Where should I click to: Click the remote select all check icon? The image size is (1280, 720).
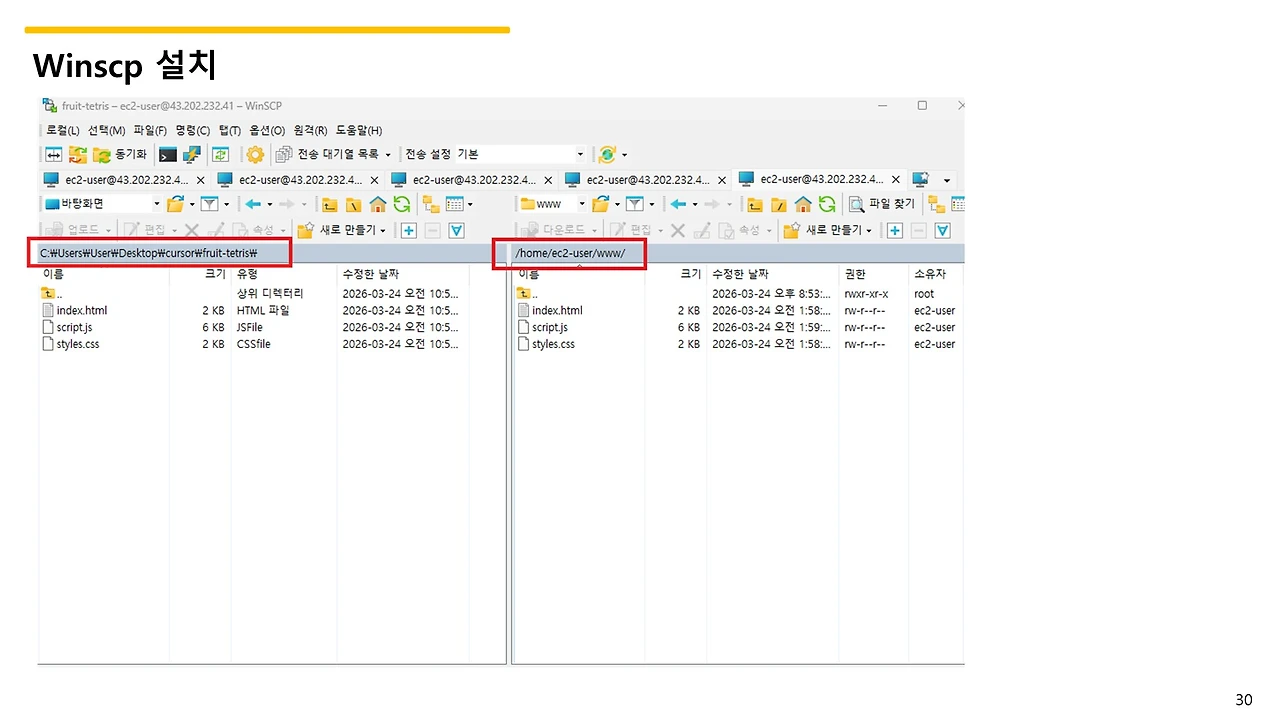point(942,230)
